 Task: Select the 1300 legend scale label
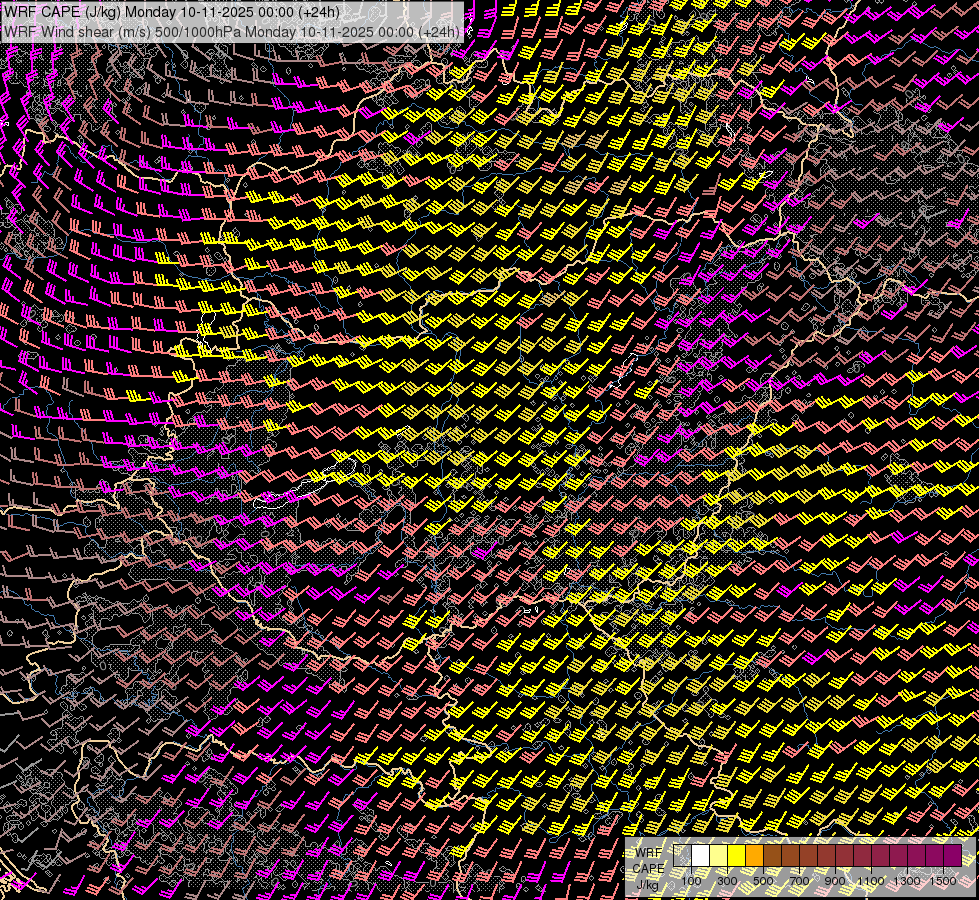(907, 881)
